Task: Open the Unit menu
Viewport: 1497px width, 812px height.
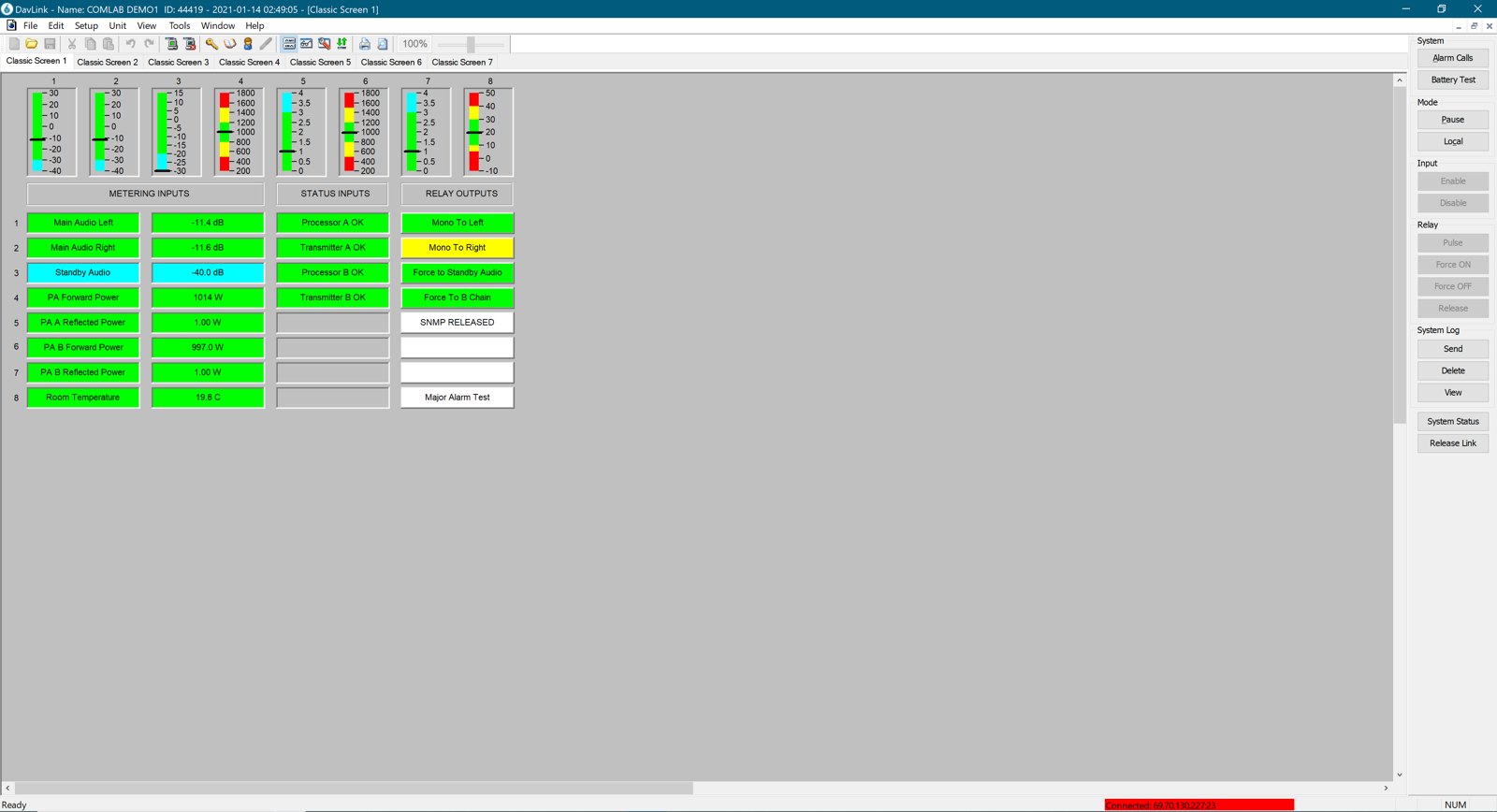Action: pos(117,26)
